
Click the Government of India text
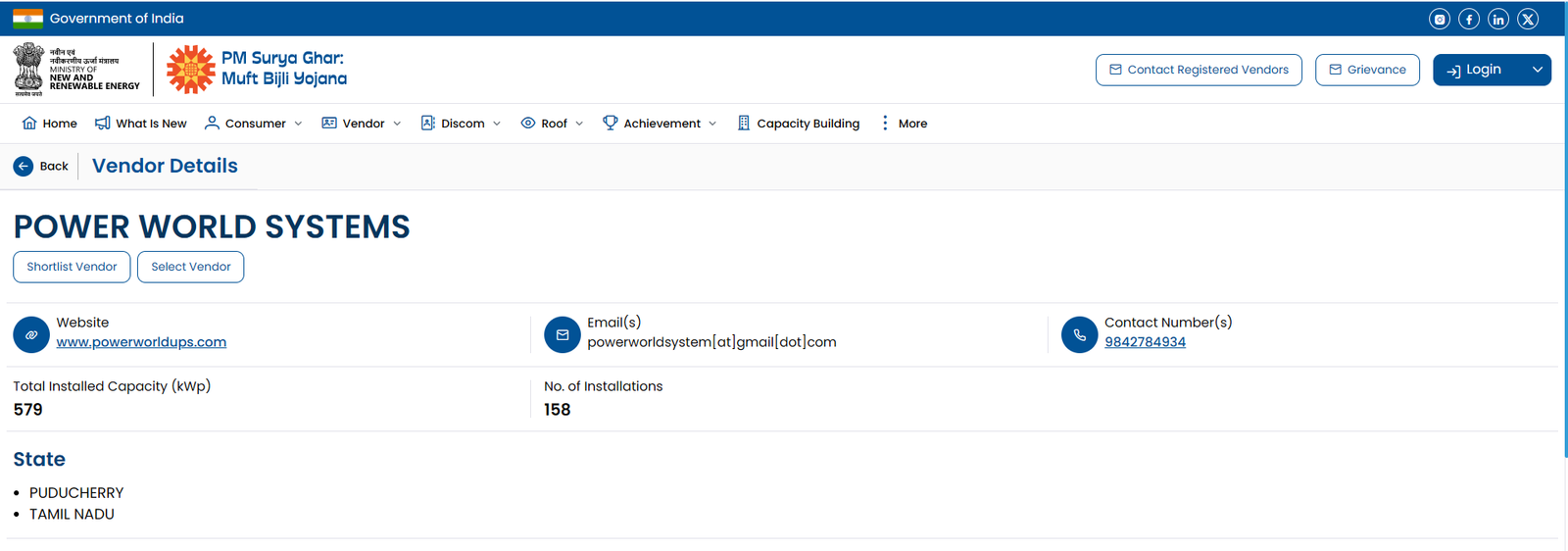(117, 19)
